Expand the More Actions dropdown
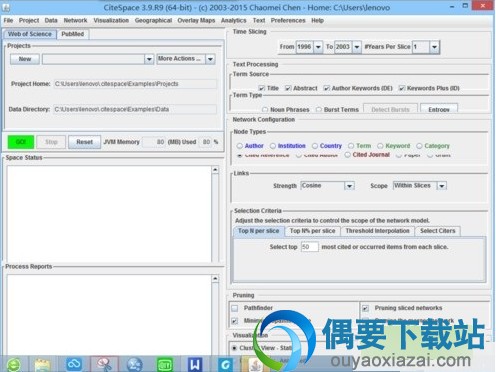The width and height of the screenshot is (496, 372). 210,59
